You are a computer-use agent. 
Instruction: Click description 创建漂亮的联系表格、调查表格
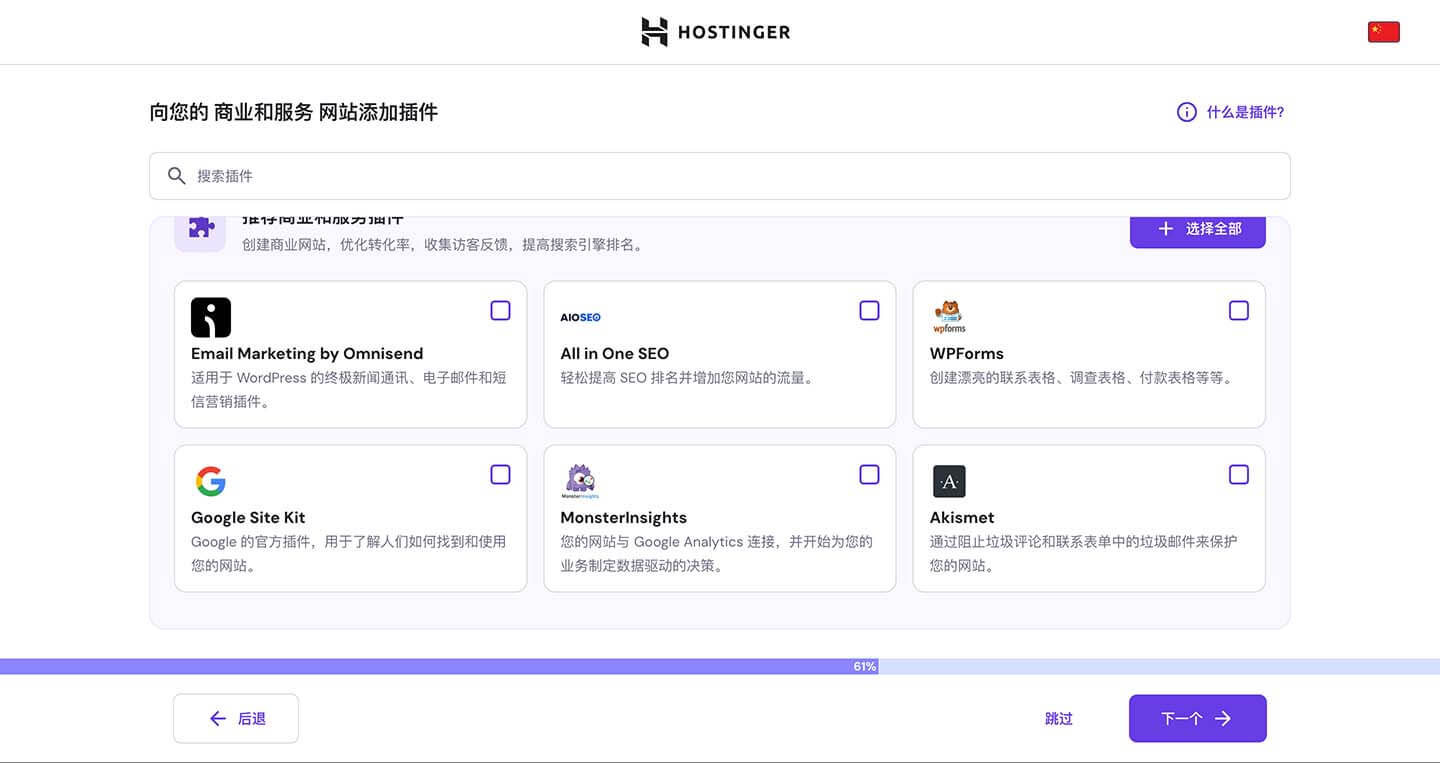(x=1083, y=378)
